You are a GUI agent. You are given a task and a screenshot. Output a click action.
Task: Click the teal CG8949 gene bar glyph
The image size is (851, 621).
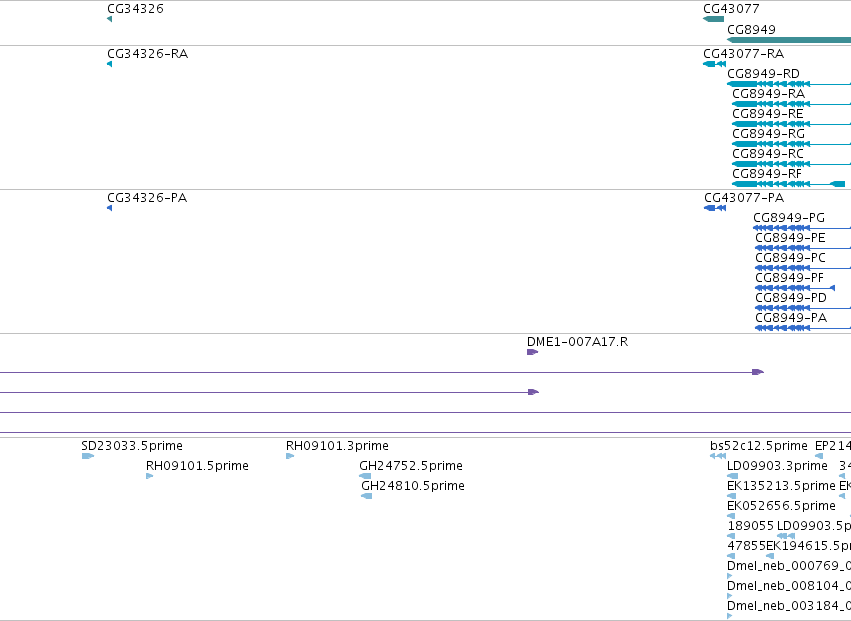[x=789, y=40]
